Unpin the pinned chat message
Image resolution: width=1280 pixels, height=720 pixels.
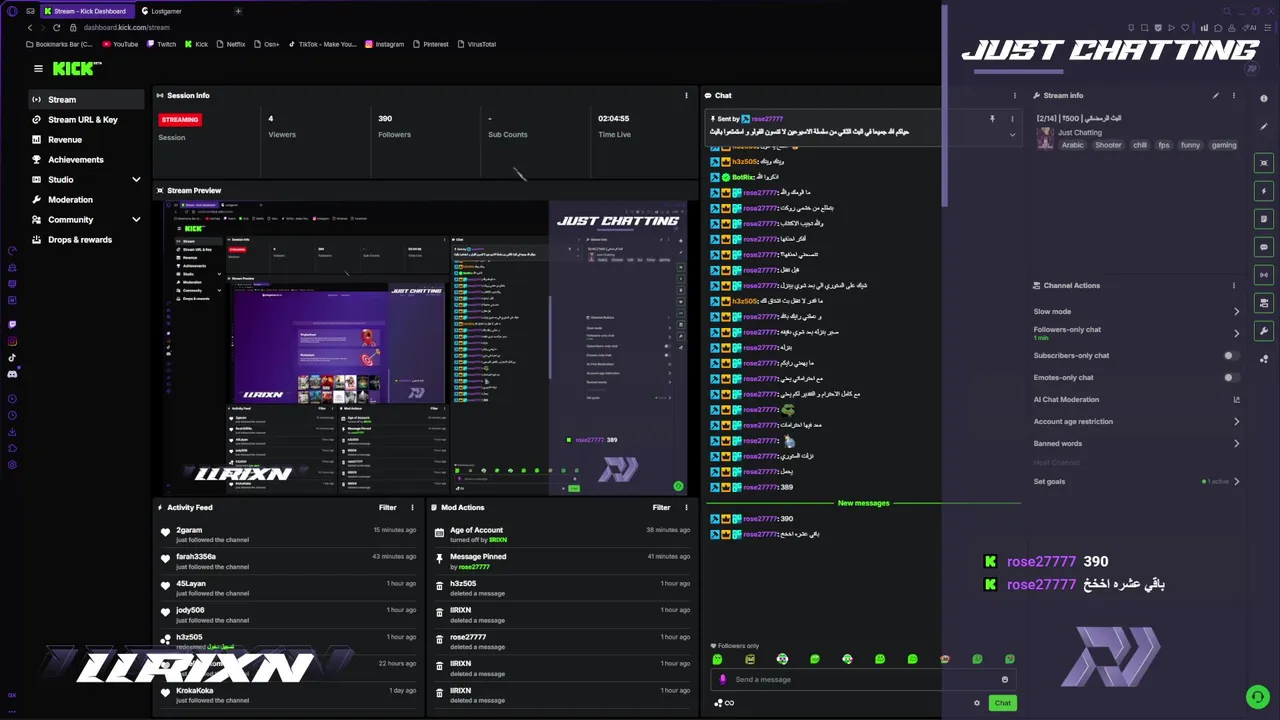tap(992, 119)
